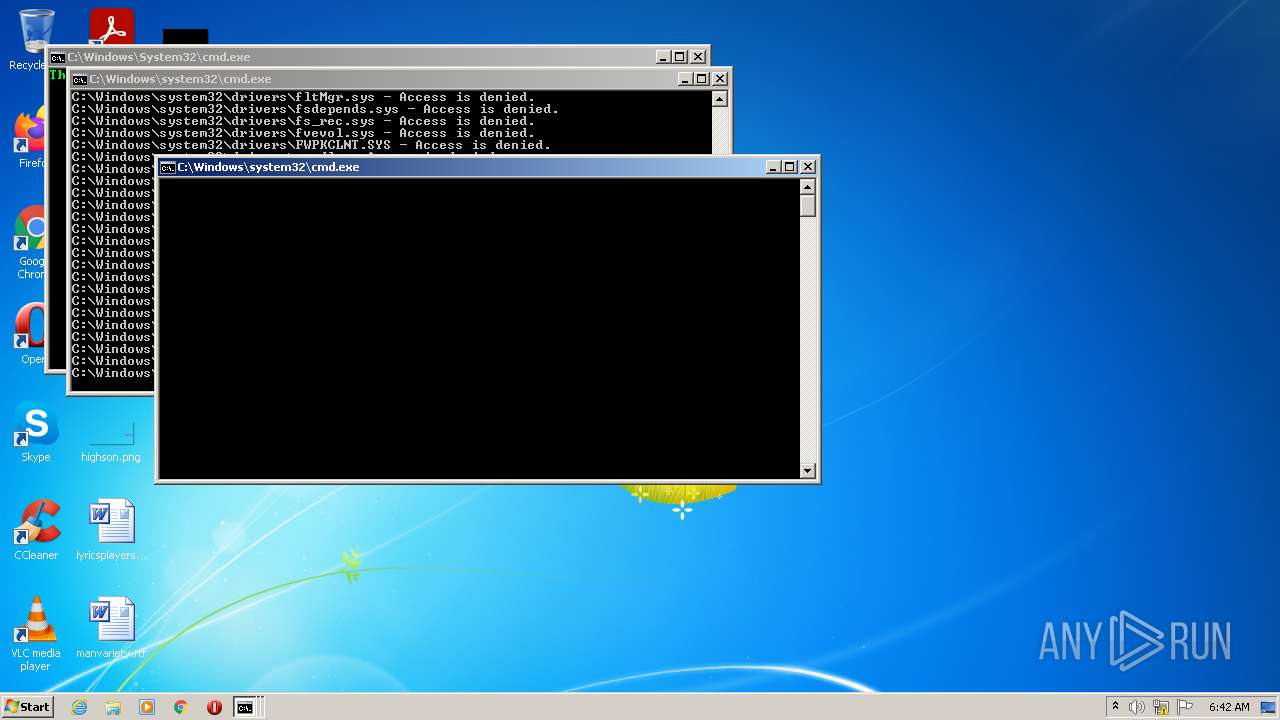Select the Adobe Reader desktop icon
Image resolution: width=1280 pixels, height=720 pixels.
[x=111, y=26]
